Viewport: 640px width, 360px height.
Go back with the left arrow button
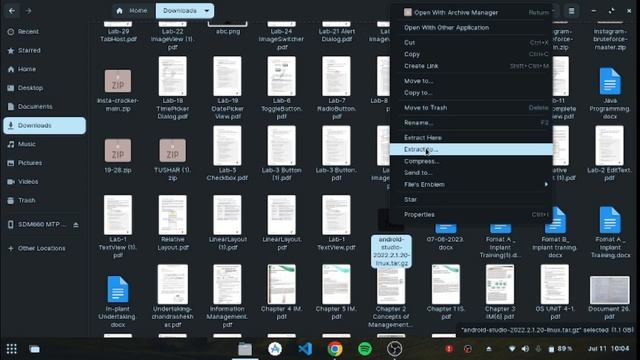[12, 11]
